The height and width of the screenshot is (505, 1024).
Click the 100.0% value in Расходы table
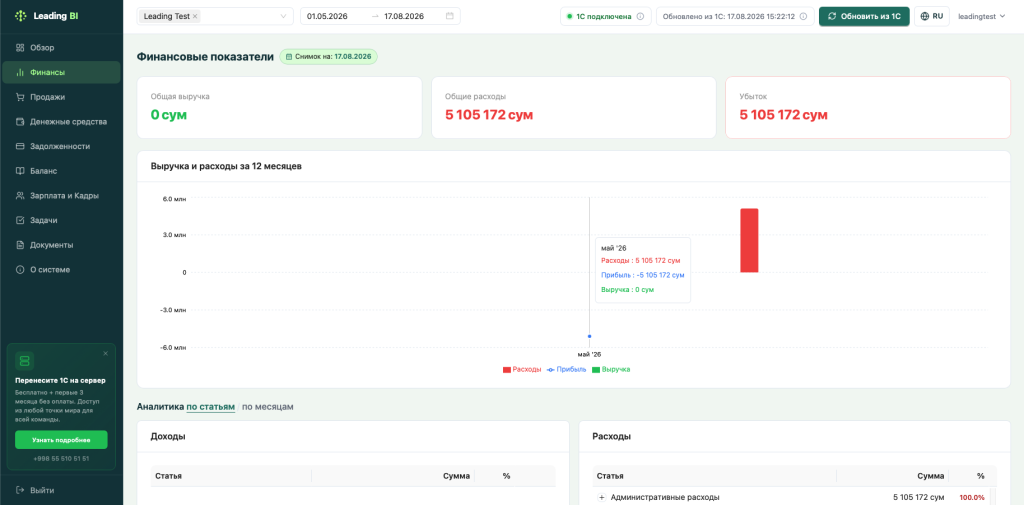click(972, 497)
